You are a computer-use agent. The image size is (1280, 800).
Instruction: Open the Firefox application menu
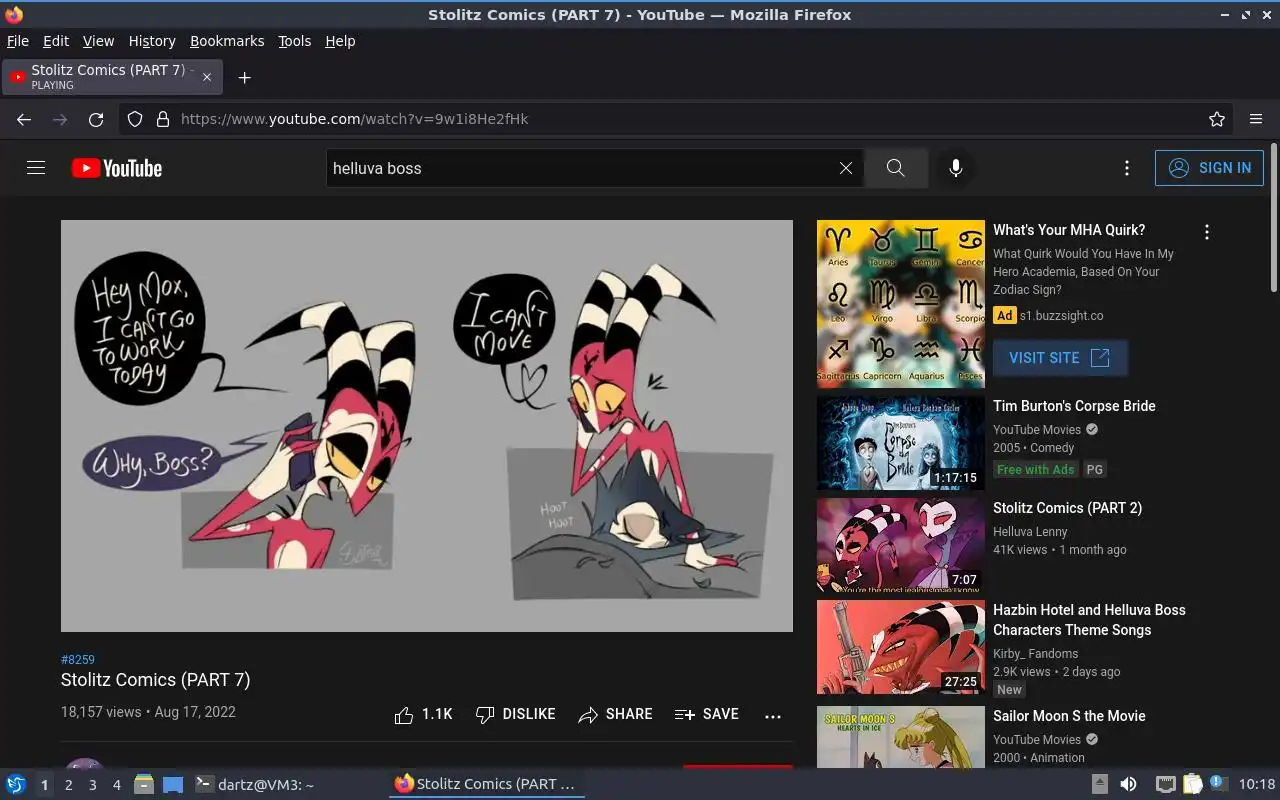coord(1256,119)
